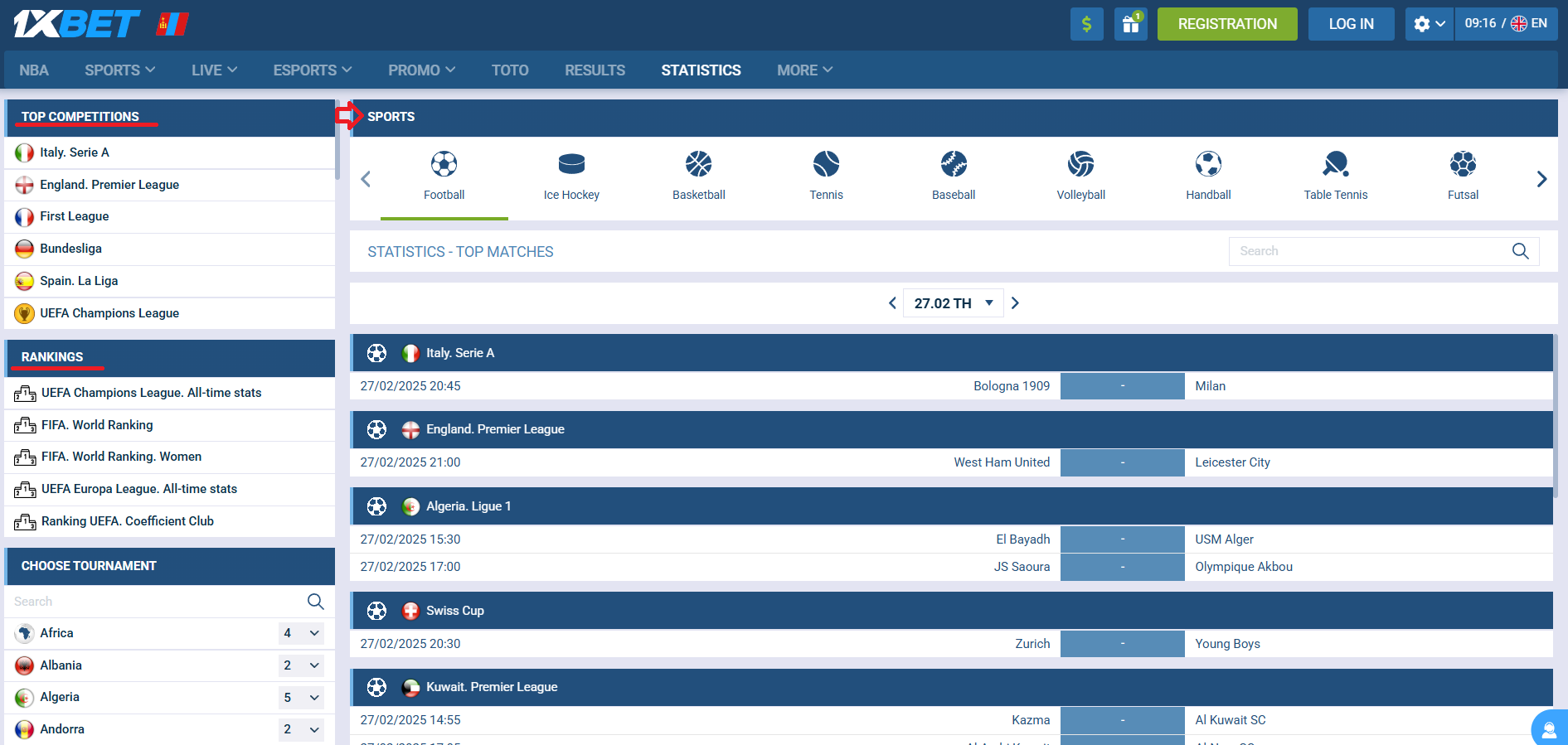Open First League competition
The height and width of the screenshot is (745, 1568).
point(170,216)
